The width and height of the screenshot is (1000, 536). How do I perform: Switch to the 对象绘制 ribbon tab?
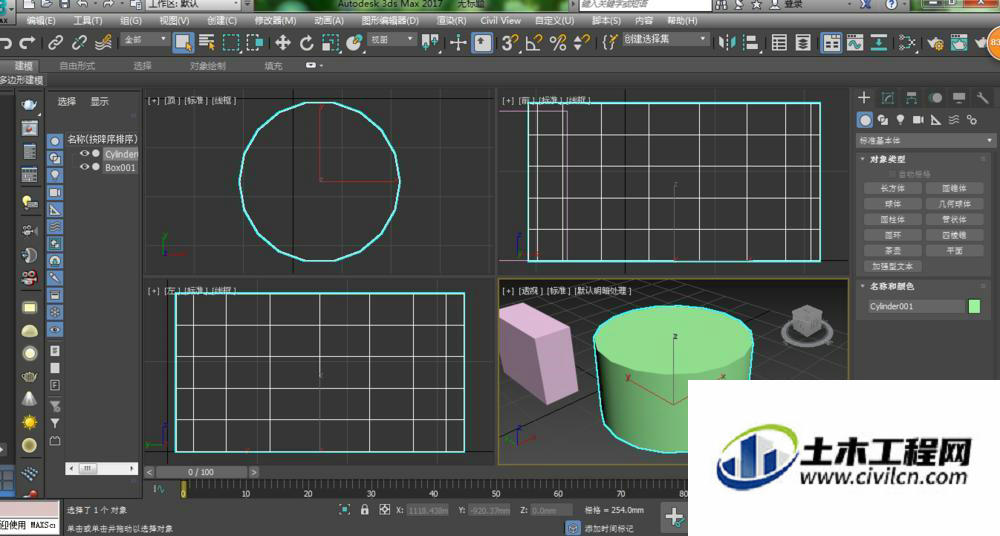(207, 66)
